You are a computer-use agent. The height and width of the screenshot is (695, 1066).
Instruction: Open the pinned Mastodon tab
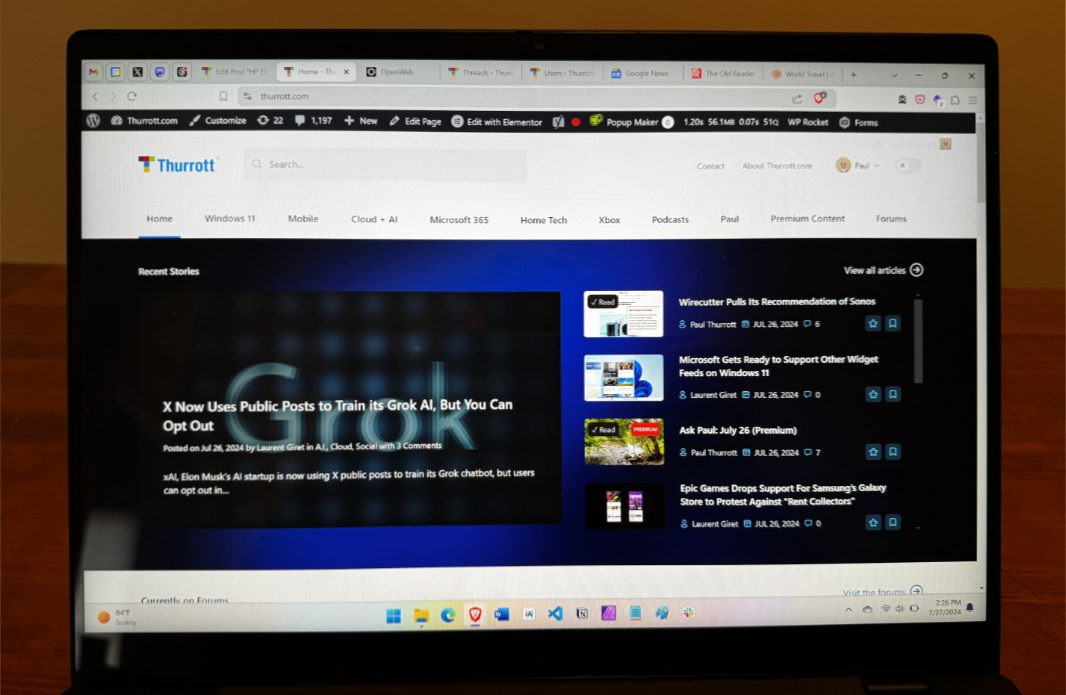point(160,71)
